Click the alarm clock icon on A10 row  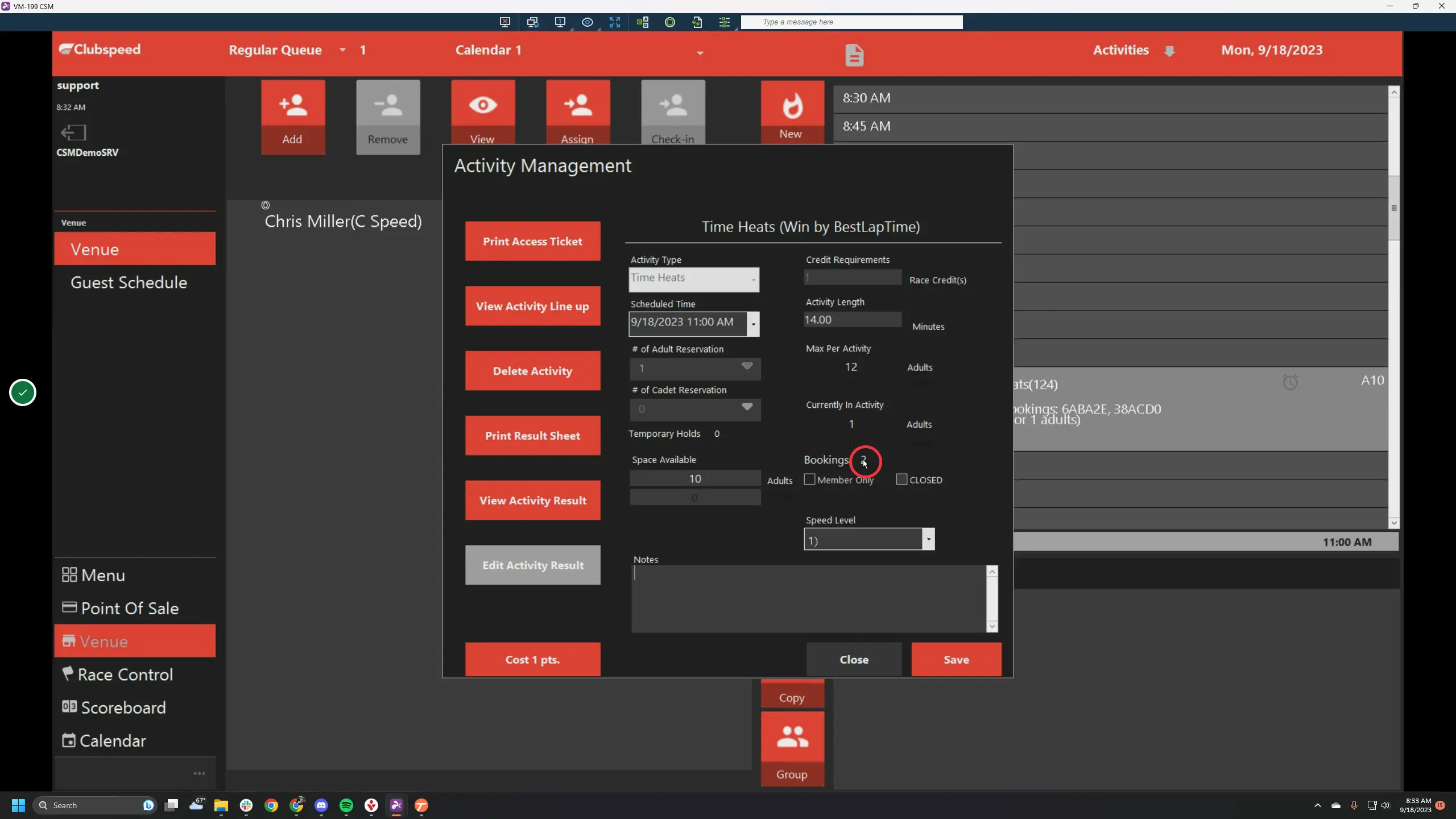click(1290, 382)
